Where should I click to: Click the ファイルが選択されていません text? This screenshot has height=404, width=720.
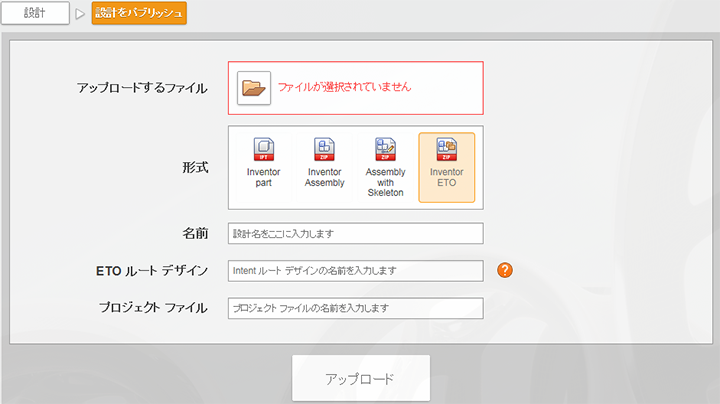(x=344, y=87)
